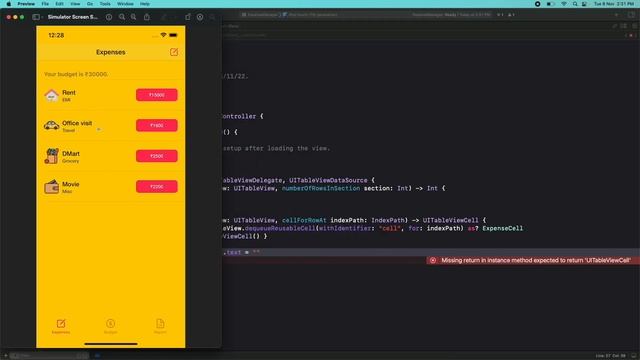Click the red amount button for DMart
The image size is (640, 360).
point(157,156)
